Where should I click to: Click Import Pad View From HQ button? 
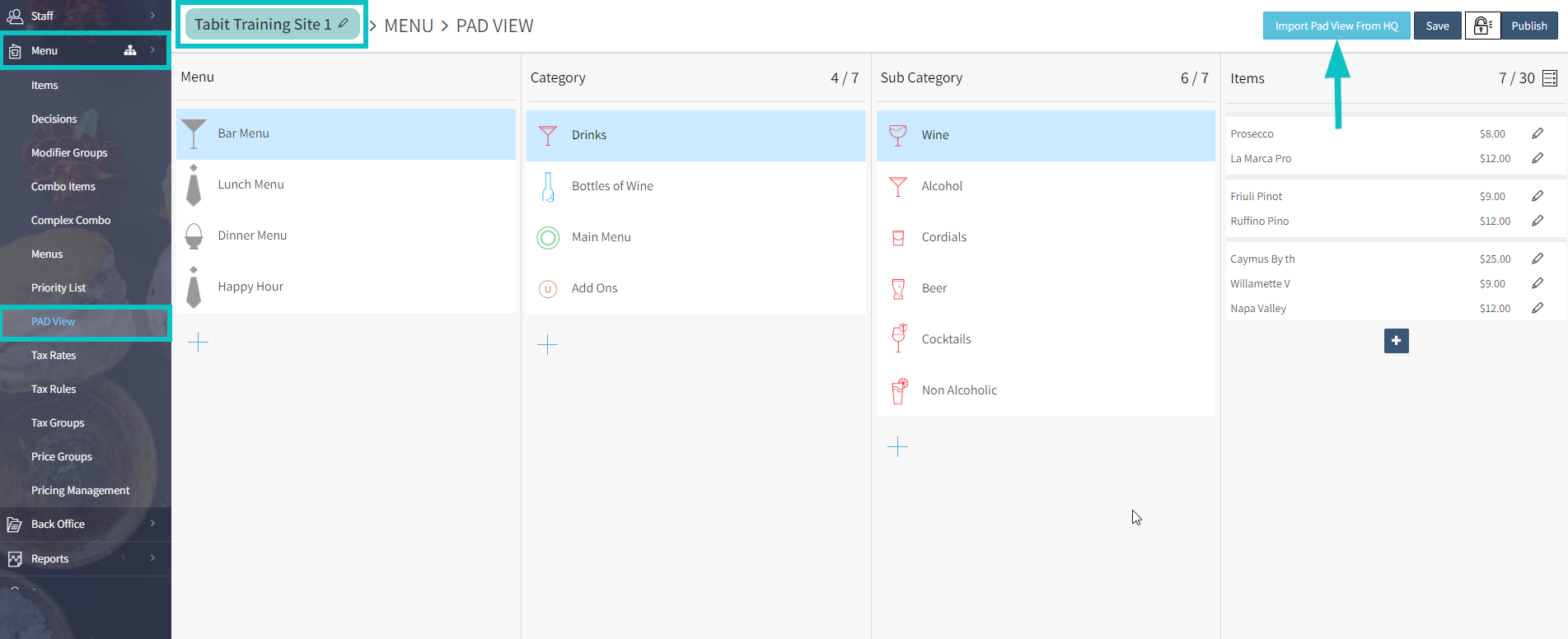pyautogui.click(x=1336, y=26)
